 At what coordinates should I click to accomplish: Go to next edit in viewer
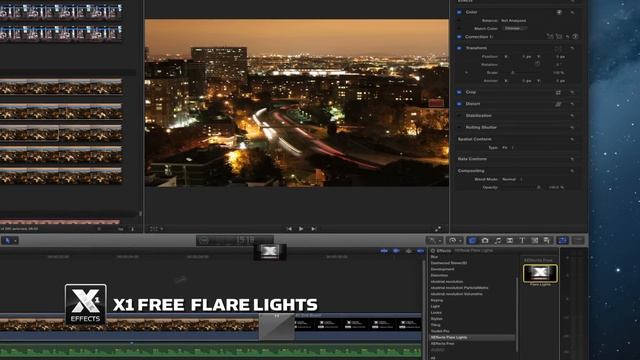pyautogui.click(x=313, y=229)
